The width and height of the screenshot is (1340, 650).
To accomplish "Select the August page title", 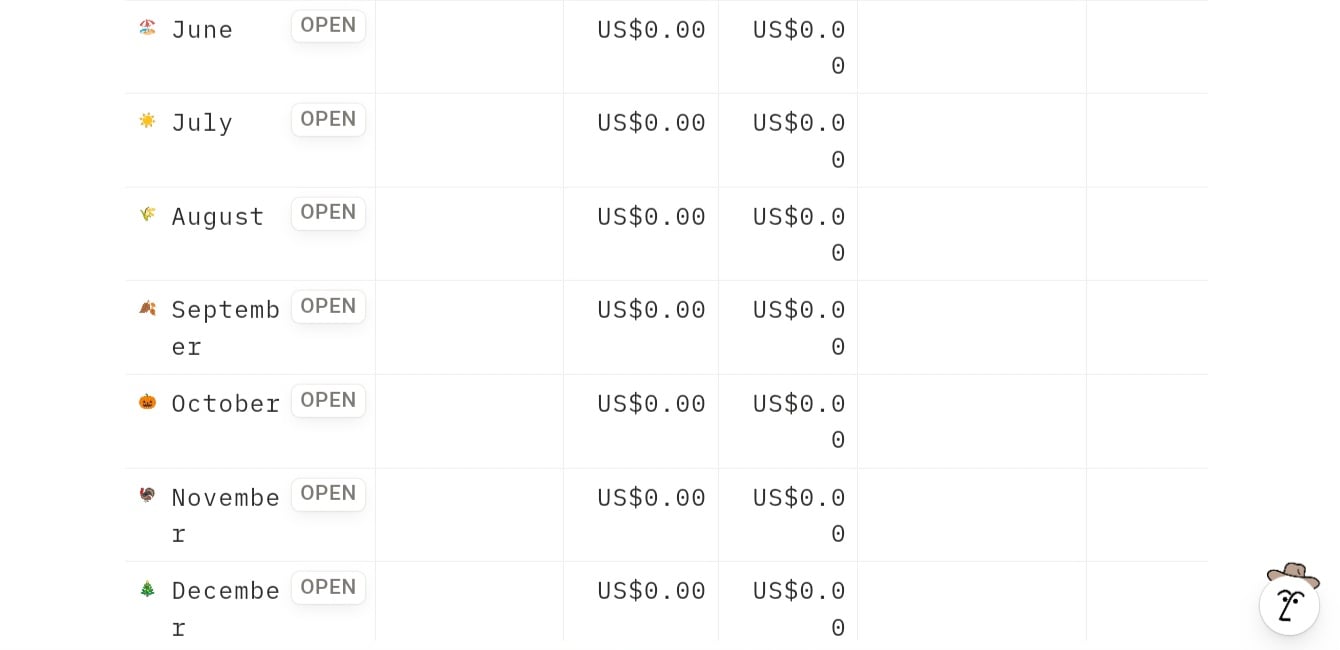I will pyautogui.click(x=217, y=217).
